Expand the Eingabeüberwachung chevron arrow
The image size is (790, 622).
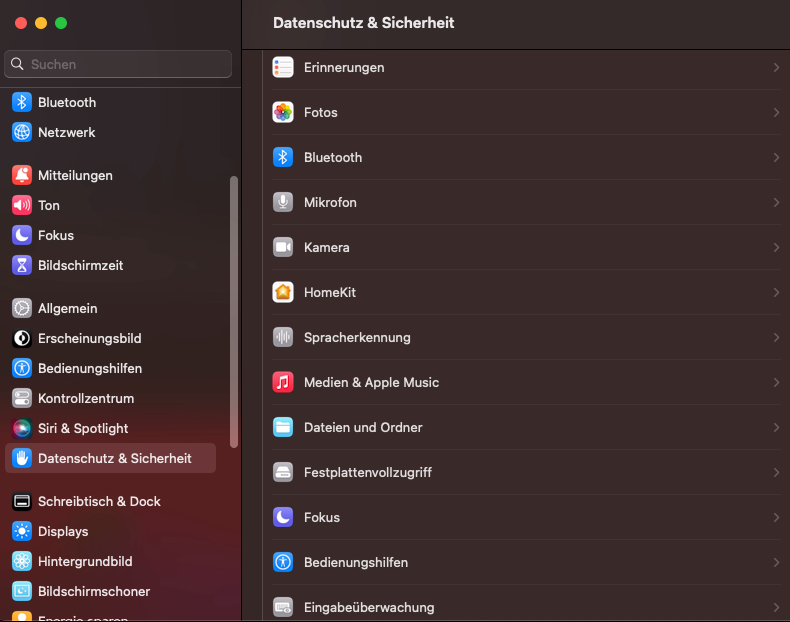point(776,607)
